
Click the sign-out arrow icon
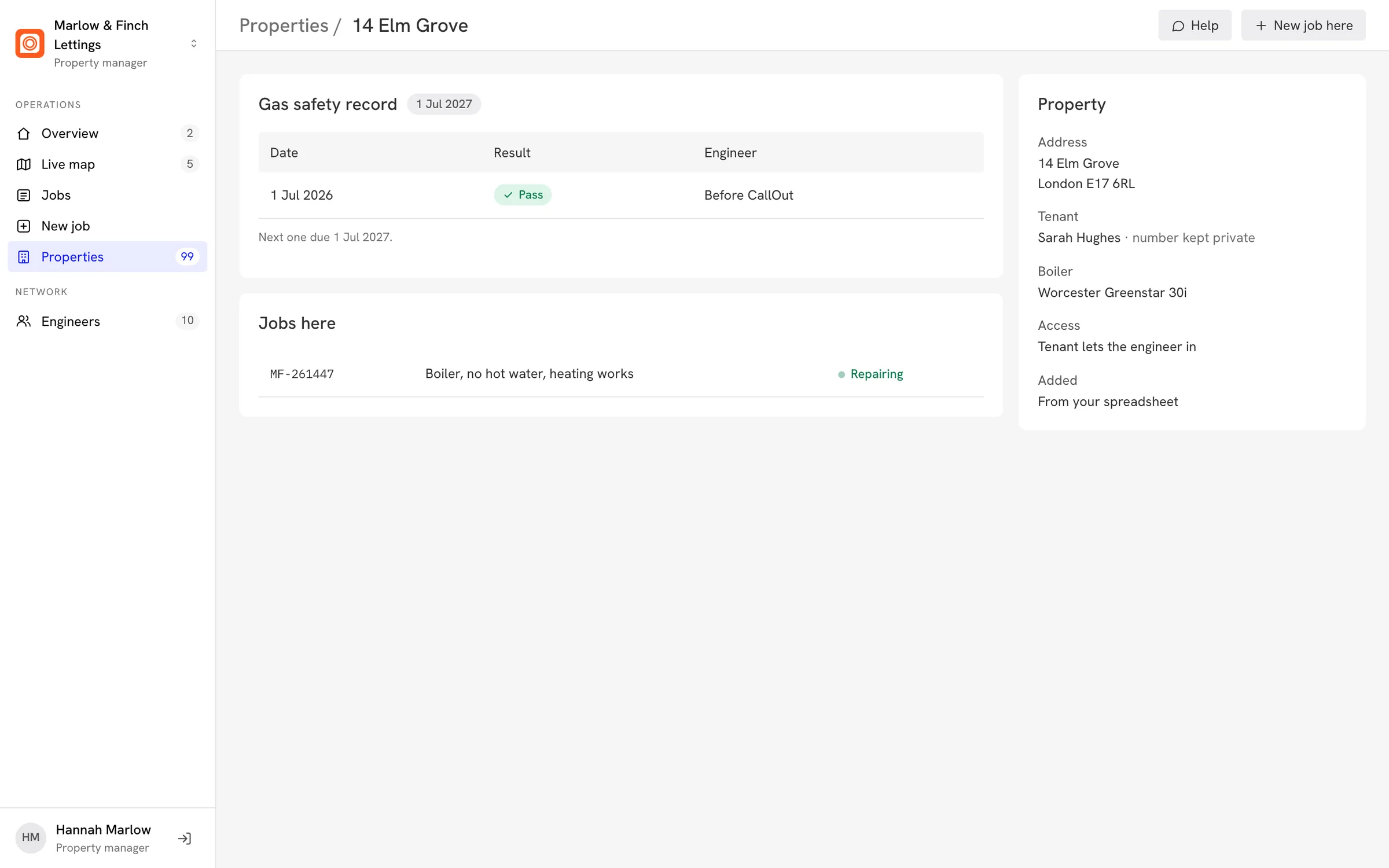(x=185, y=838)
